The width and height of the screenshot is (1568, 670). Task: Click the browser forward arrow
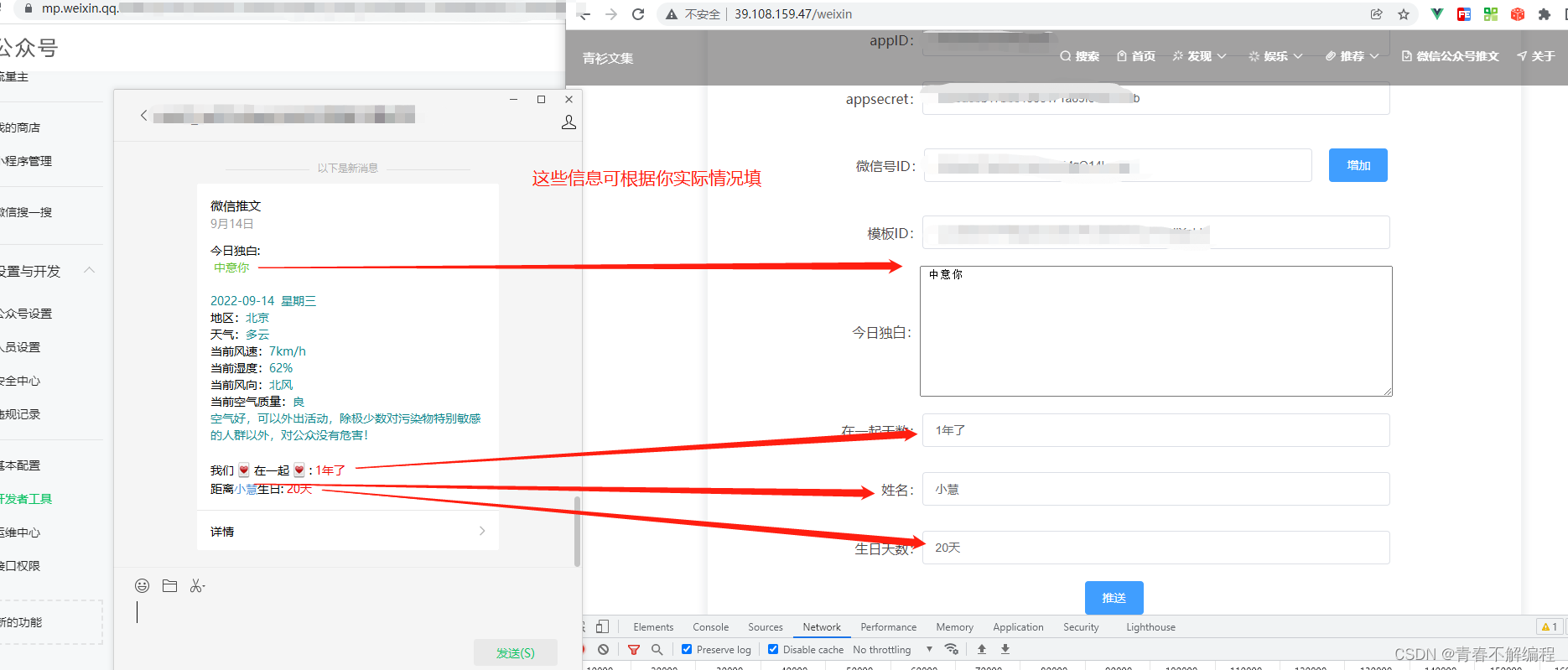tap(611, 14)
